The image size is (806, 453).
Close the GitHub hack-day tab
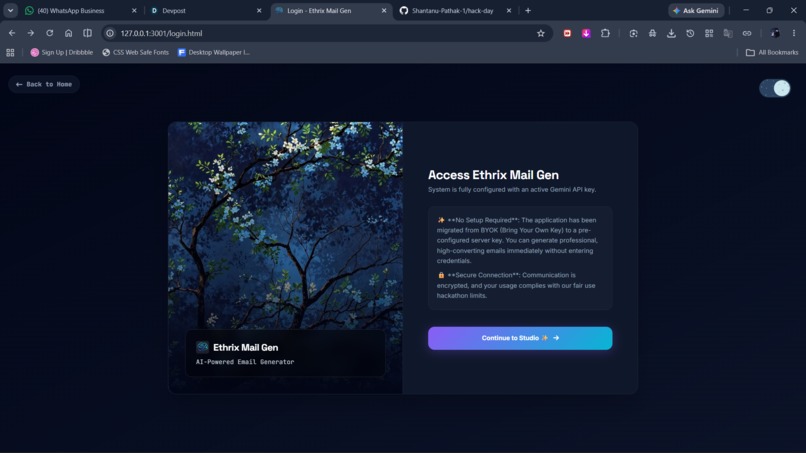[509, 11]
